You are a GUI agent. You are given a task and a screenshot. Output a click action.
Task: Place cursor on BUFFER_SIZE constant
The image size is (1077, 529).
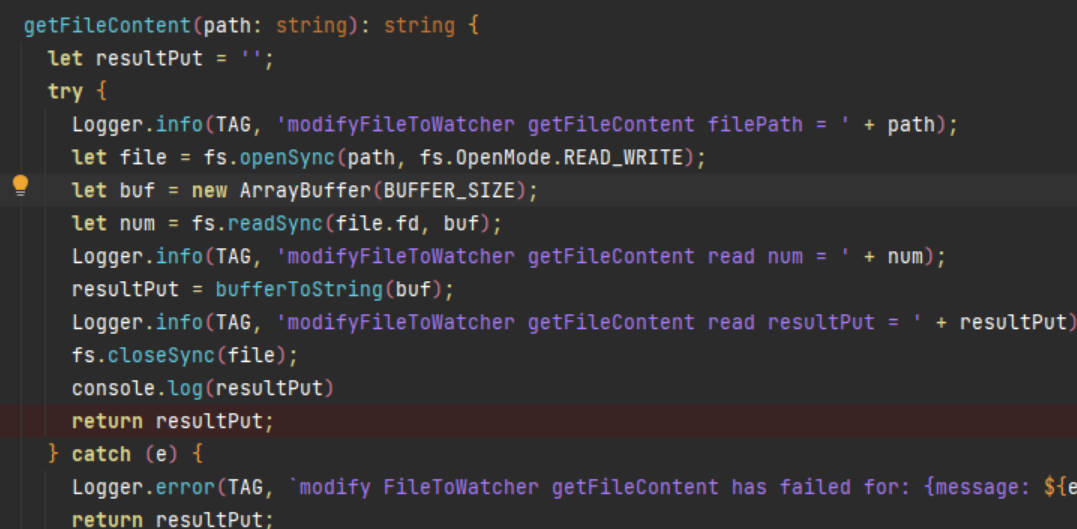click(449, 191)
